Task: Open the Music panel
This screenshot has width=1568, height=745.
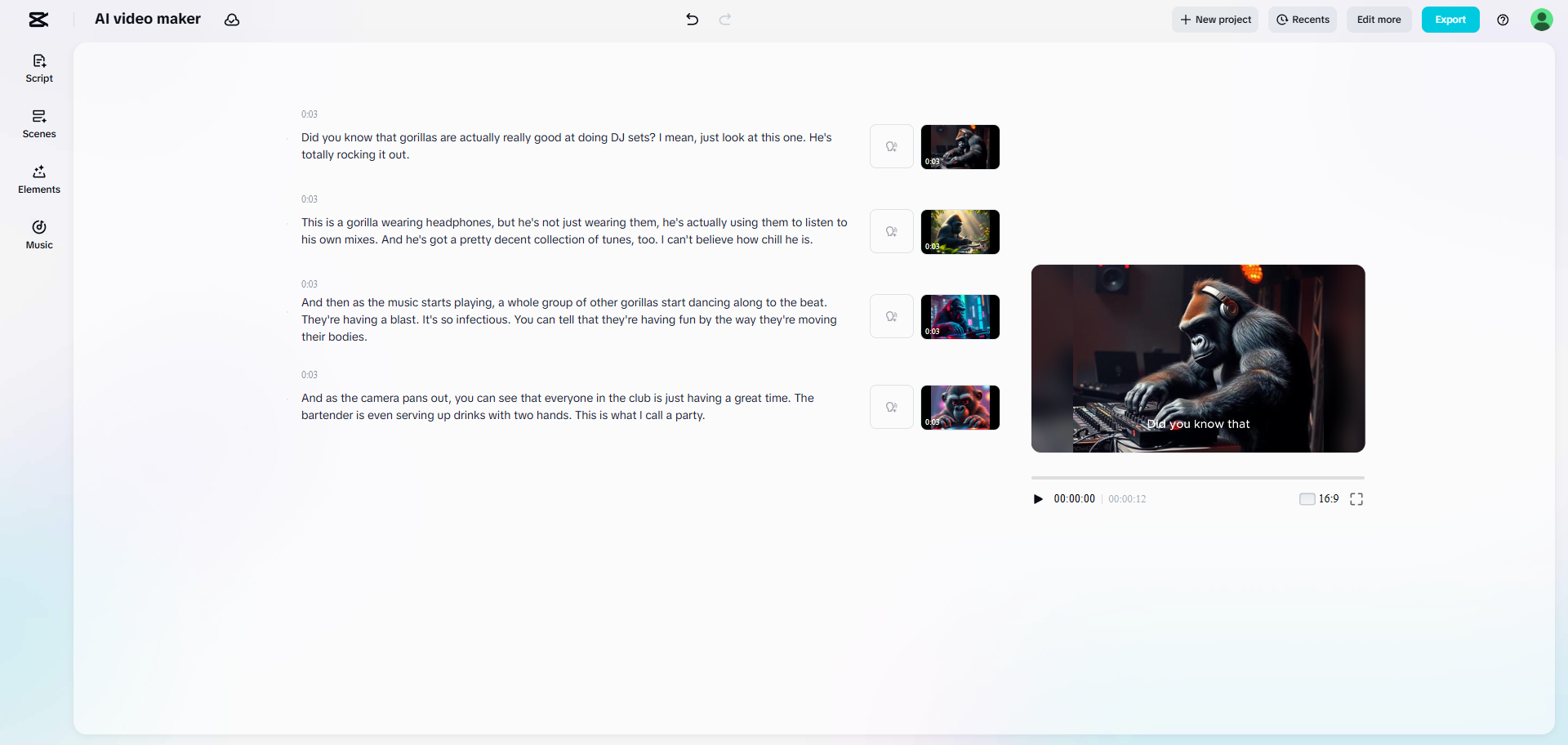Action: pos(39,235)
